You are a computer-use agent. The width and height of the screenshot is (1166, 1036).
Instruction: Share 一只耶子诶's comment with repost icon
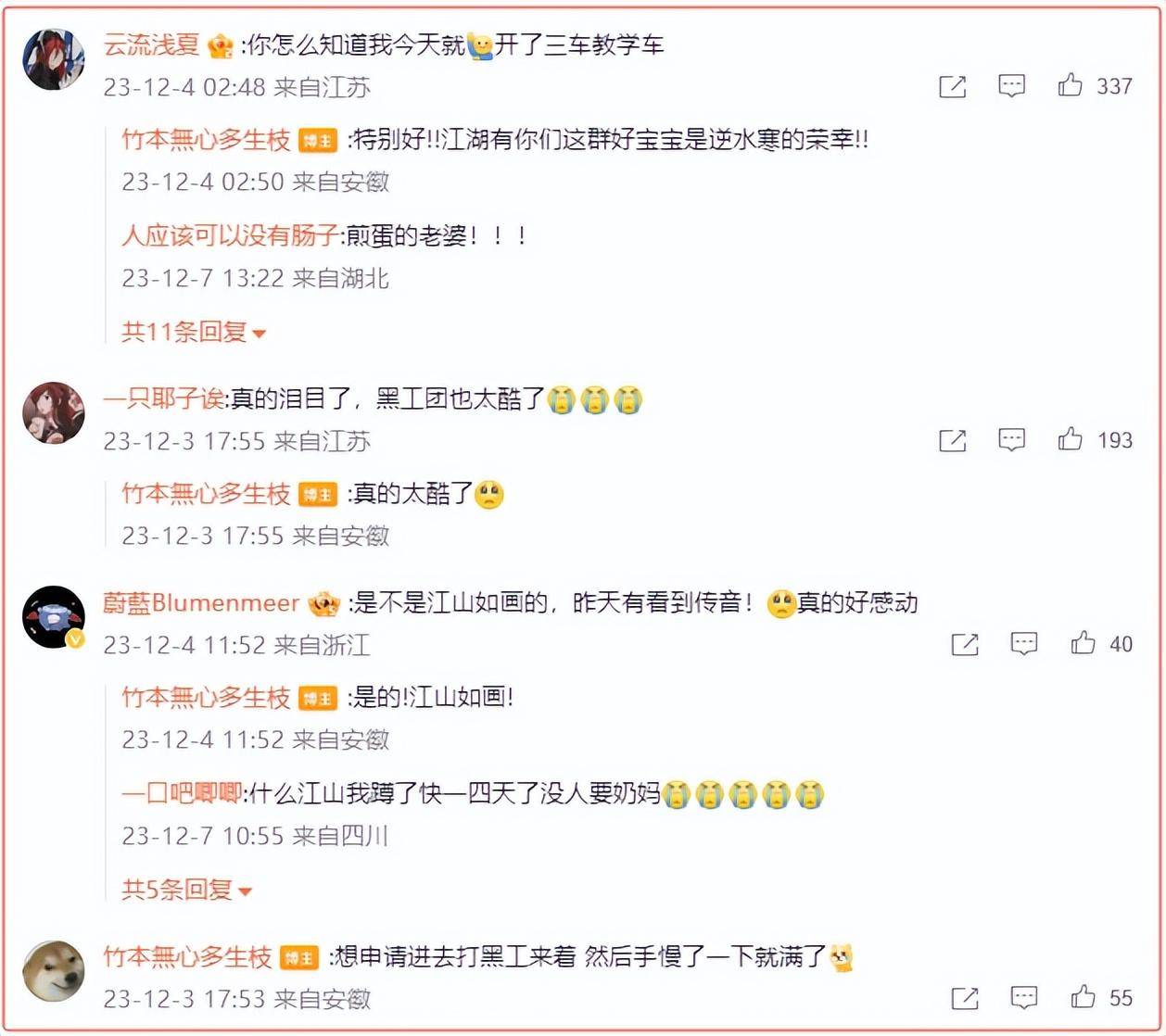click(x=953, y=440)
